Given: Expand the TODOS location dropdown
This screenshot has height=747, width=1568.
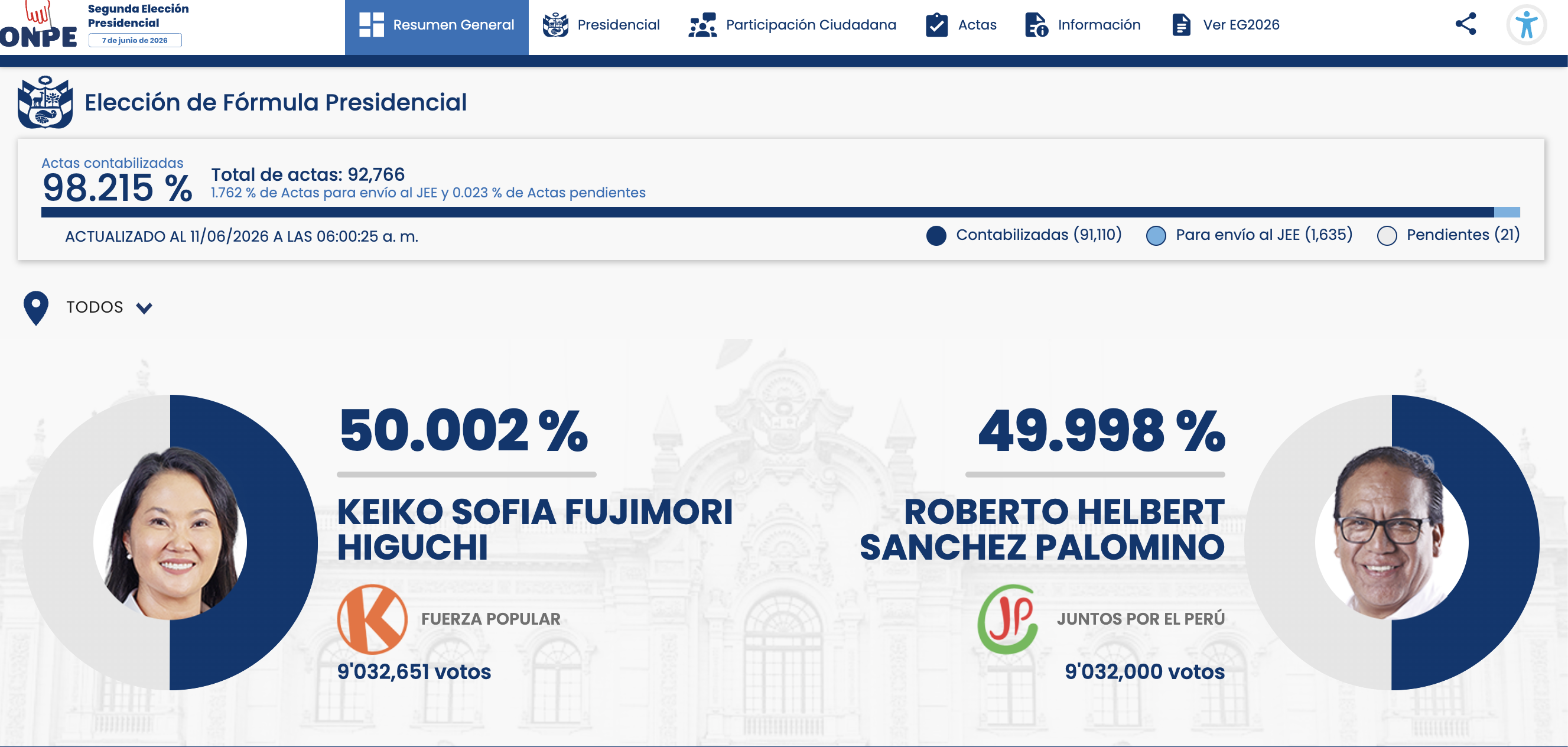Looking at the screenshot, I should (109, 307).
